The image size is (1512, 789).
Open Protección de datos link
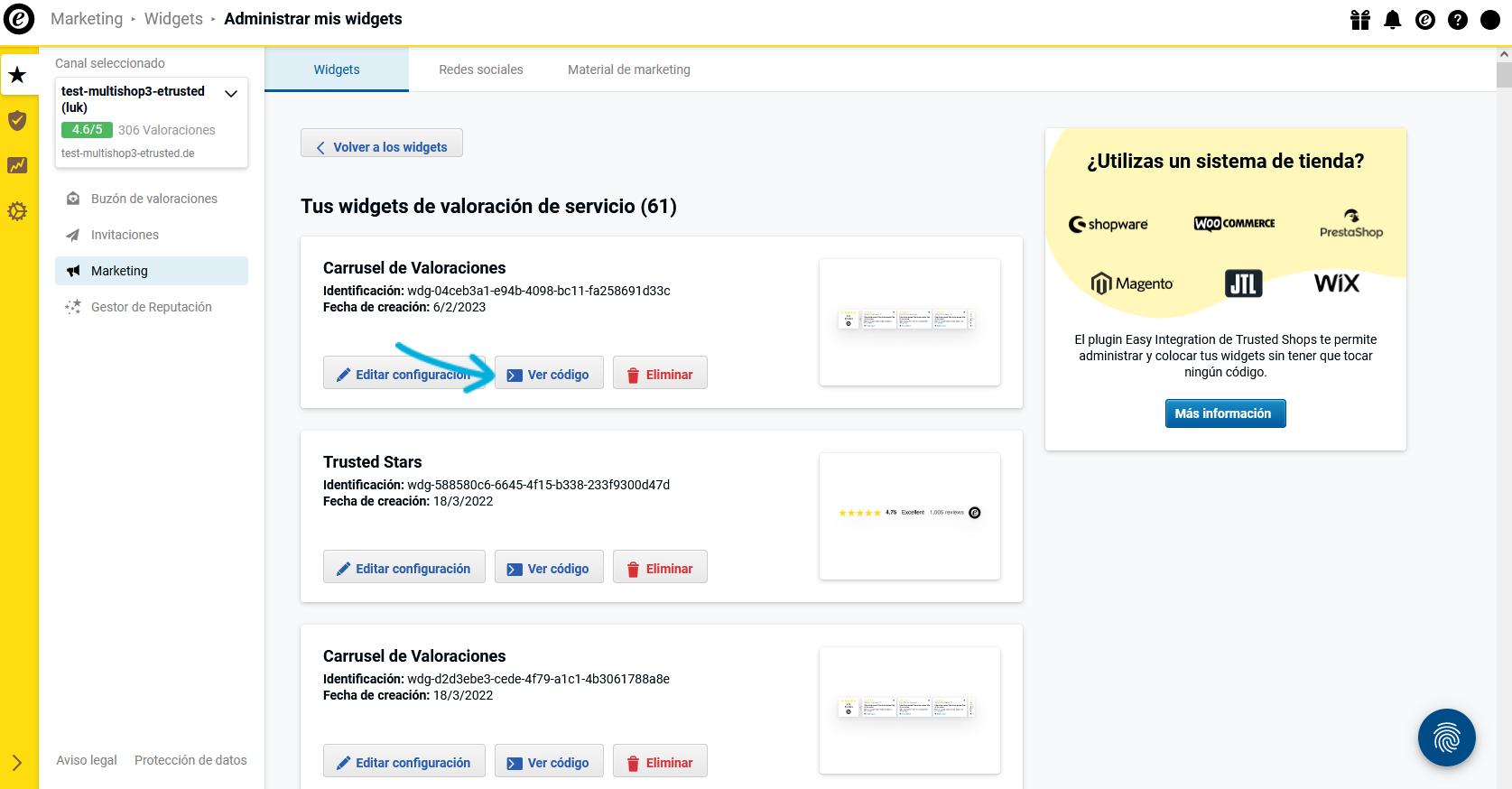click(x=190, y=760)
